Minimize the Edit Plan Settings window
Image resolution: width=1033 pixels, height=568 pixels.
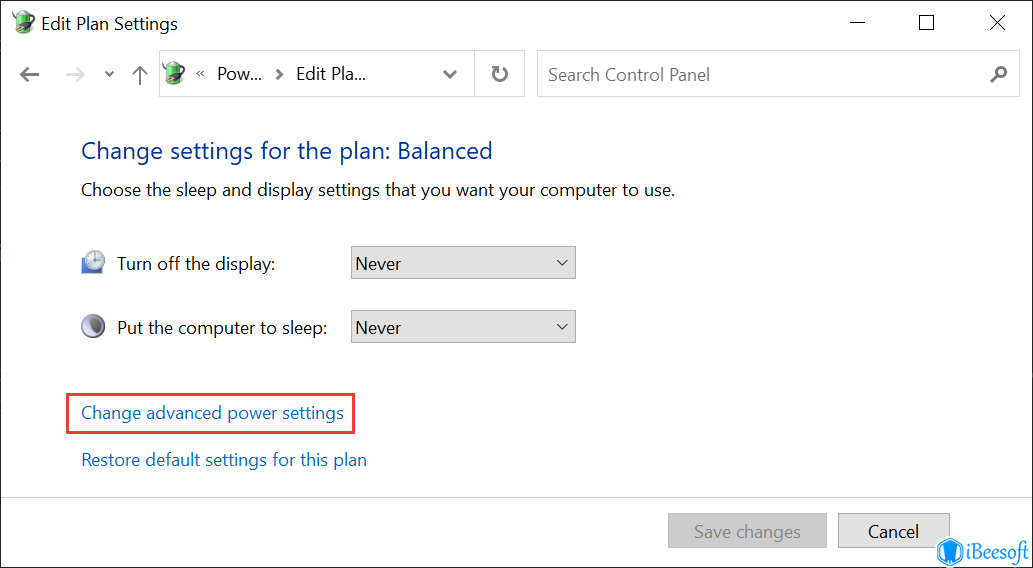(856, 23)
